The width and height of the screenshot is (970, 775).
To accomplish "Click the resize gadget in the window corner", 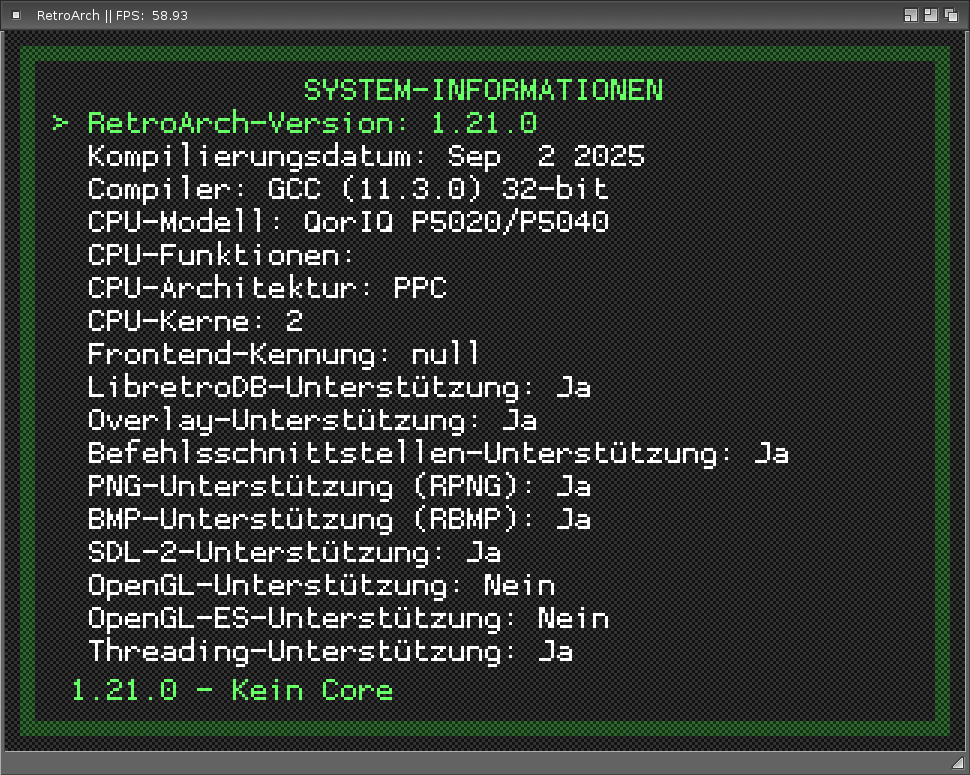I will [x=958, y=763].
